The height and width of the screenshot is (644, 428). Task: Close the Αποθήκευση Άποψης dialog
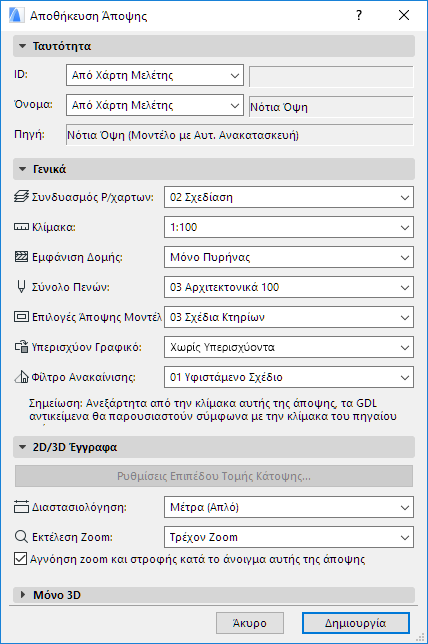coord(404,15)
